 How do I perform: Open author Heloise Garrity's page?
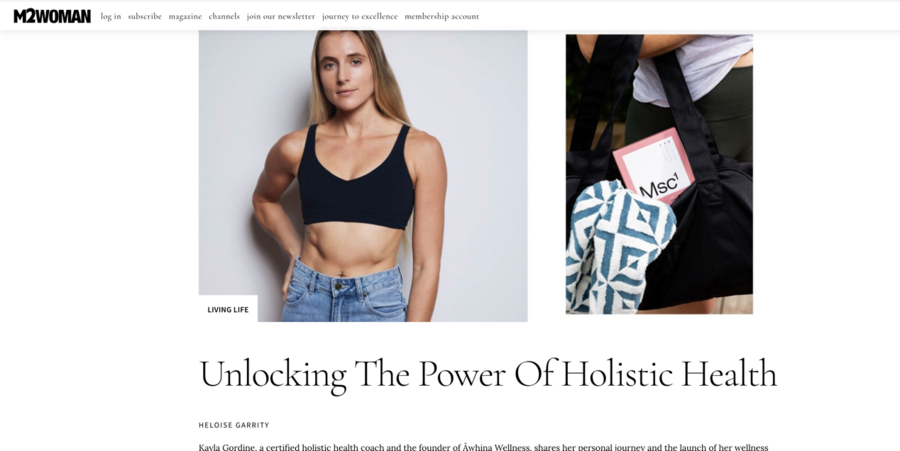click(x=234, y=425)
